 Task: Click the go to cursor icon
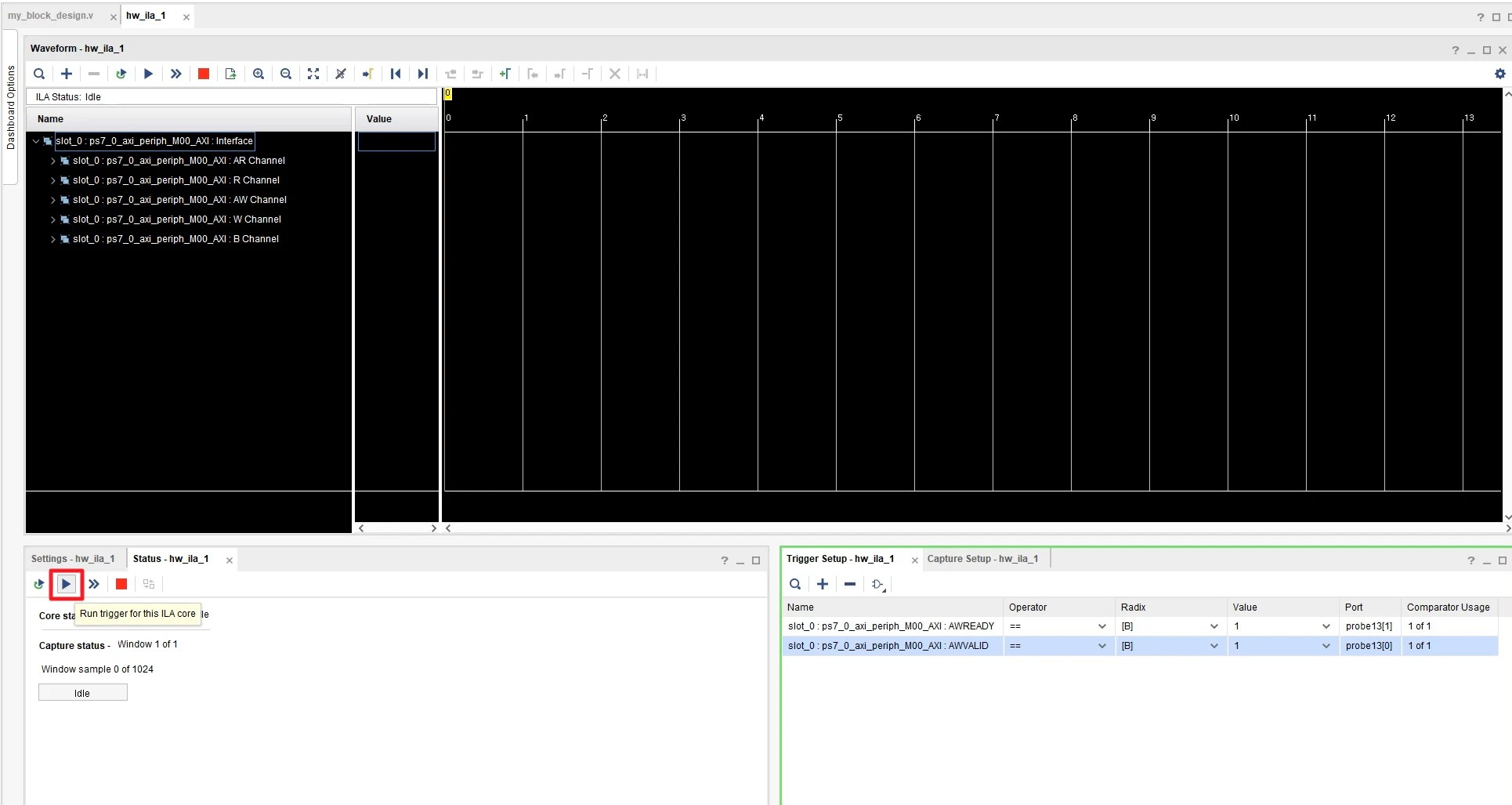[367, 74]
